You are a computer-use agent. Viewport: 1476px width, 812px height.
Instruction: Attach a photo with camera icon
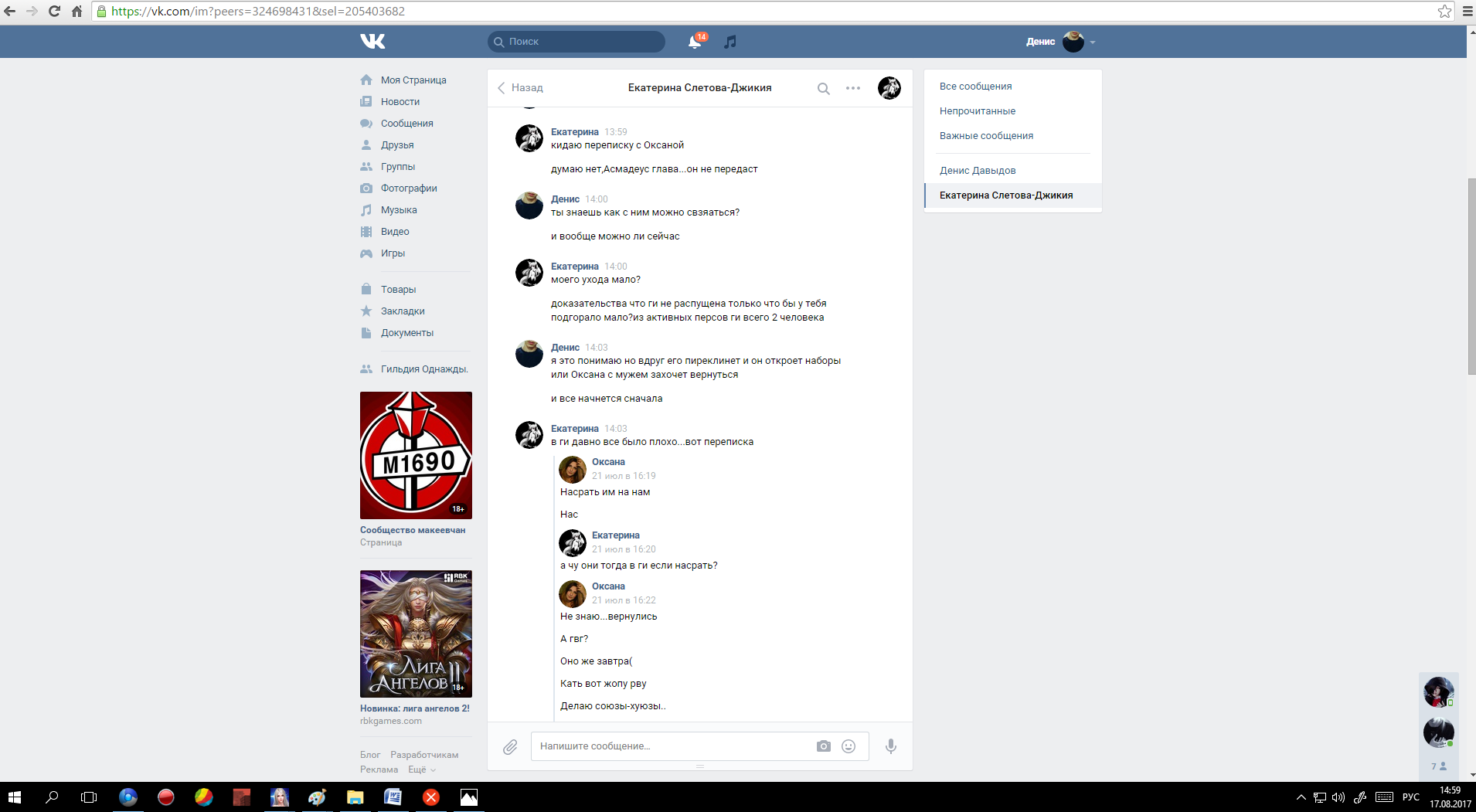[824, 746]
